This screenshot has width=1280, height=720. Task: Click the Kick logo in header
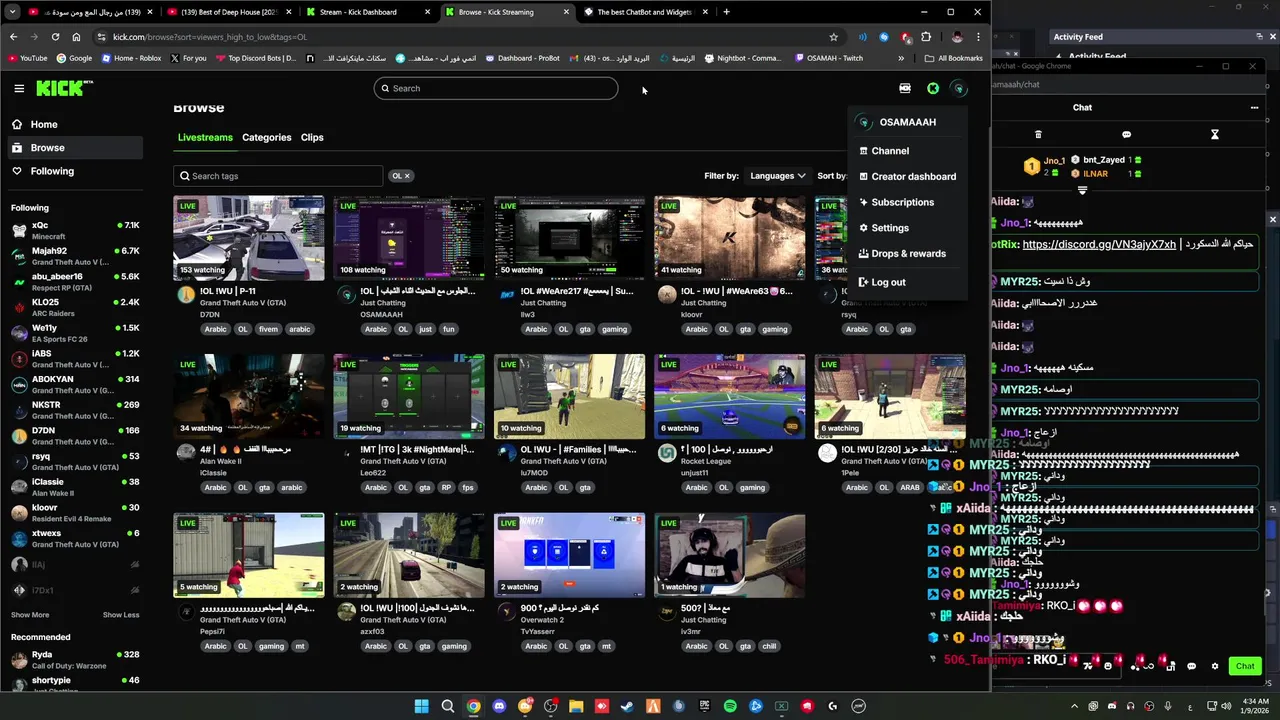pyautogui.click(x=64, y=88)
